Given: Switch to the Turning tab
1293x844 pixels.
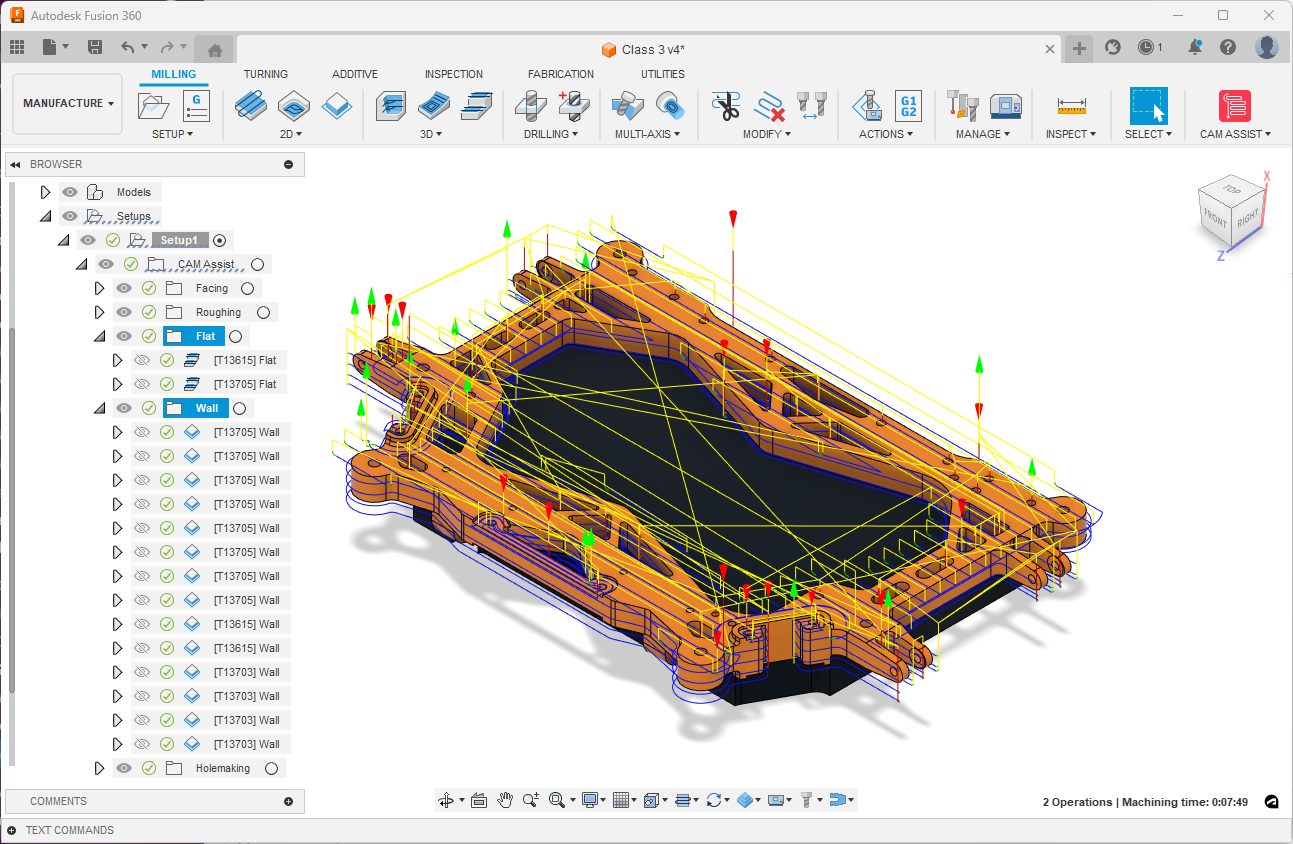Looking at the screenshot, I should (265, 73).
